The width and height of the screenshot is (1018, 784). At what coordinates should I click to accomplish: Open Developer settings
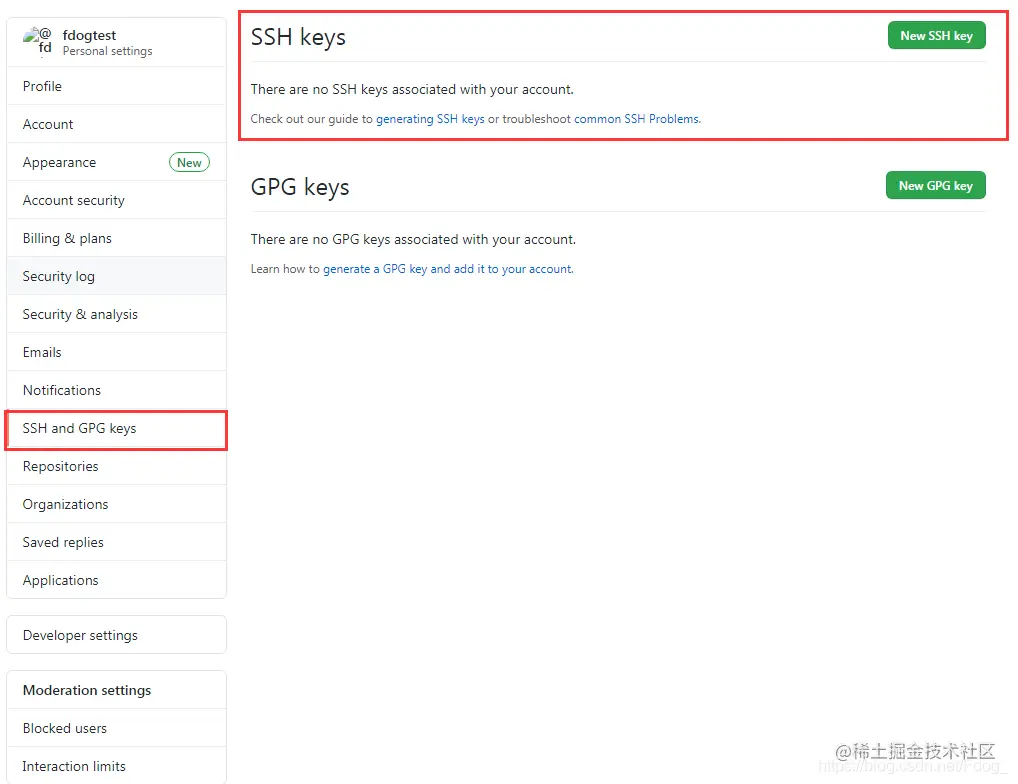click(117, 635)
